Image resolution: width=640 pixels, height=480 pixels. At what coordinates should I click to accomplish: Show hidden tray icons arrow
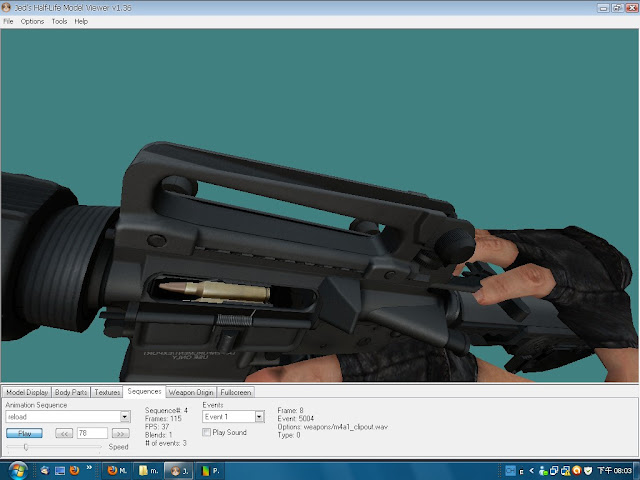pos(531,471)
